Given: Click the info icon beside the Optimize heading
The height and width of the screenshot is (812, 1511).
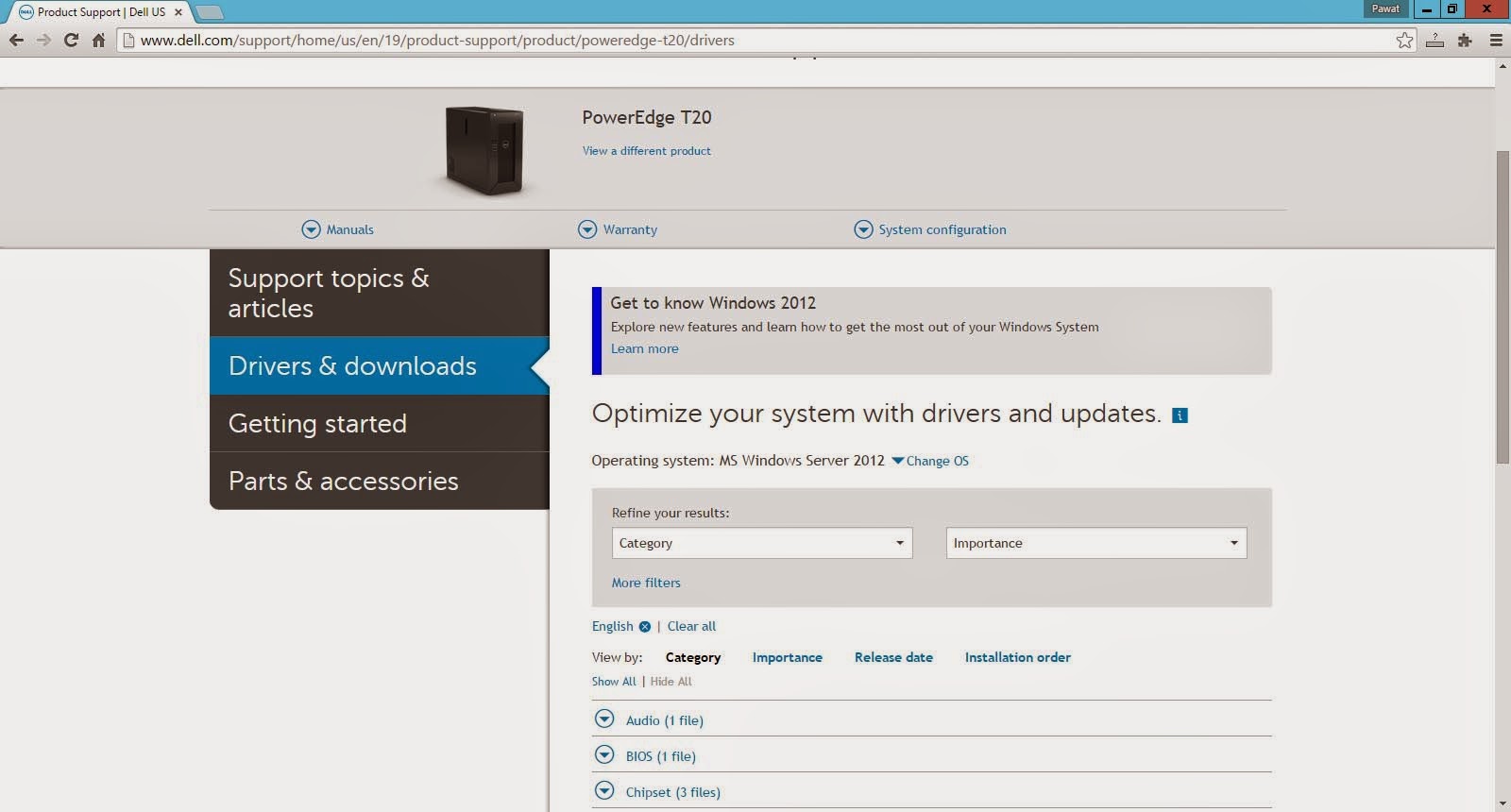Looking at the screenshot, I should [1180, 415].
